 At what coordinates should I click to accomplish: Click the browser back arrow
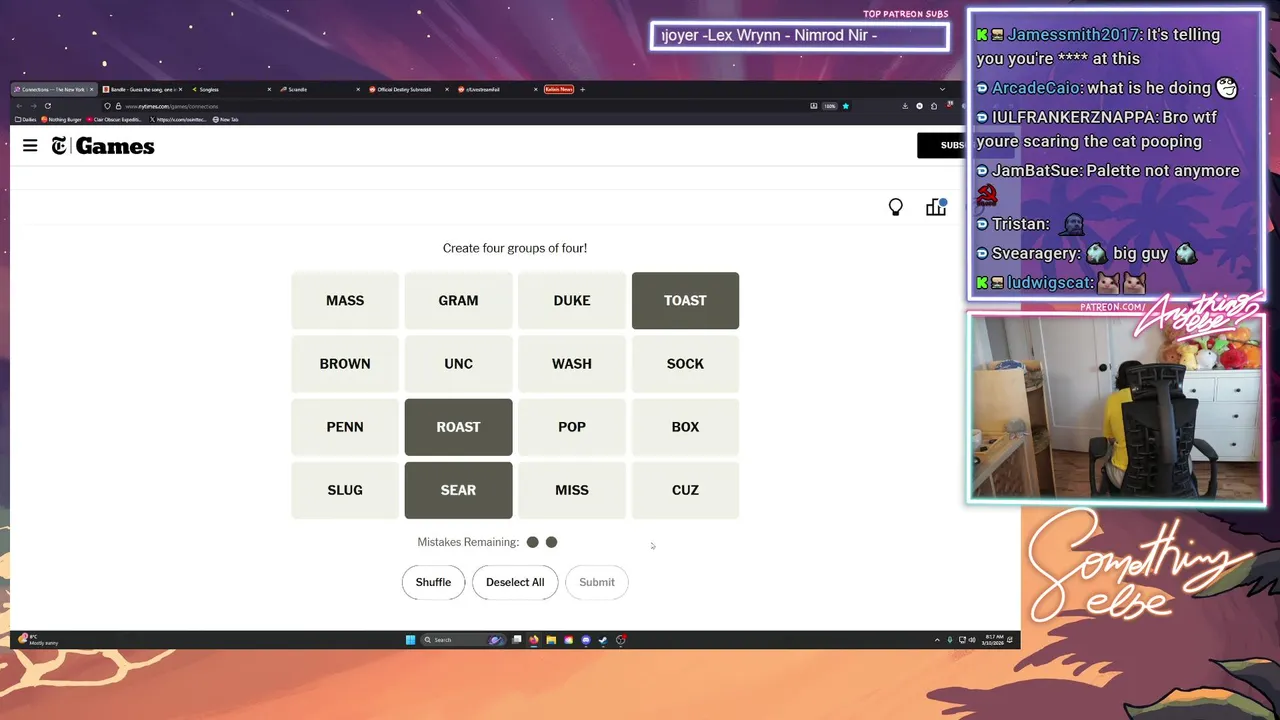(19, 106)
